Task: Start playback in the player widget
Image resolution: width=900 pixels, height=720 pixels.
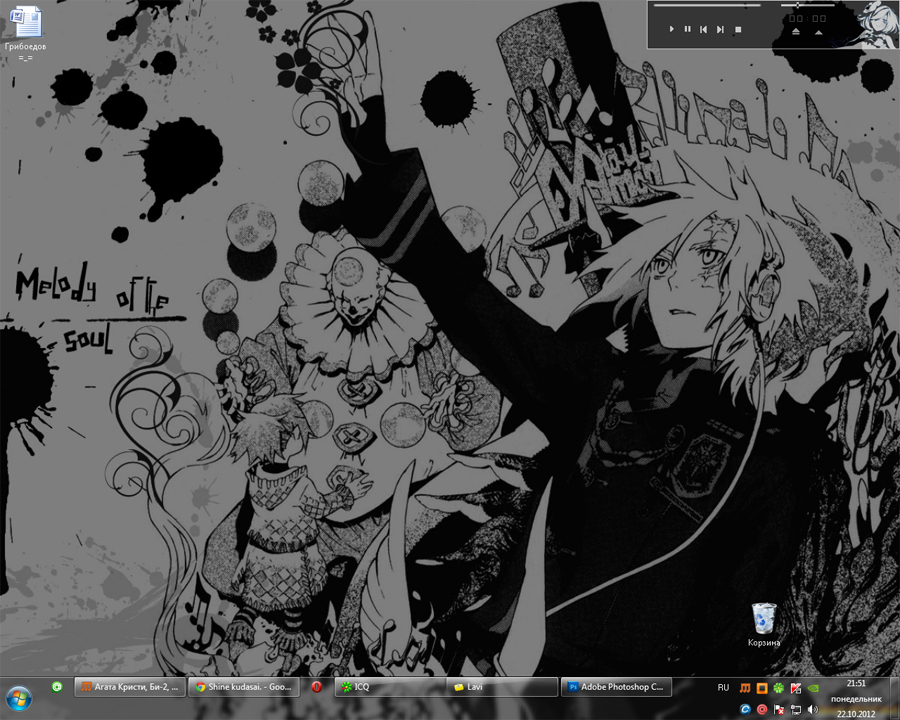Action: 672,29
